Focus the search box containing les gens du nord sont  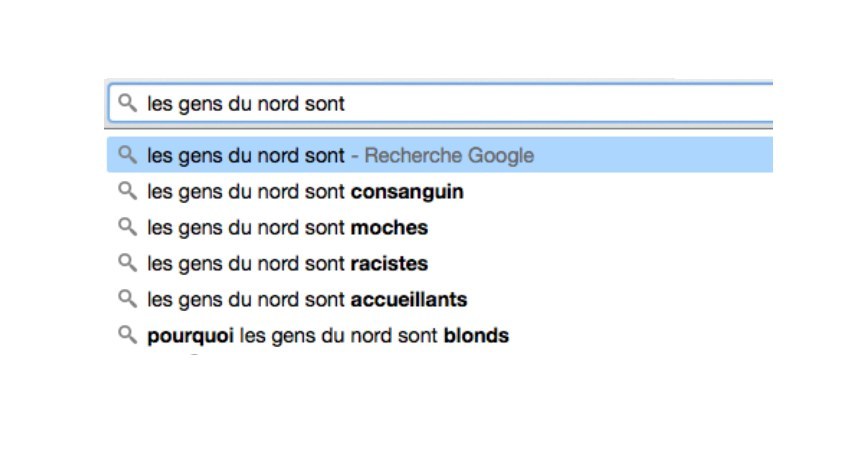pos(441,103)
